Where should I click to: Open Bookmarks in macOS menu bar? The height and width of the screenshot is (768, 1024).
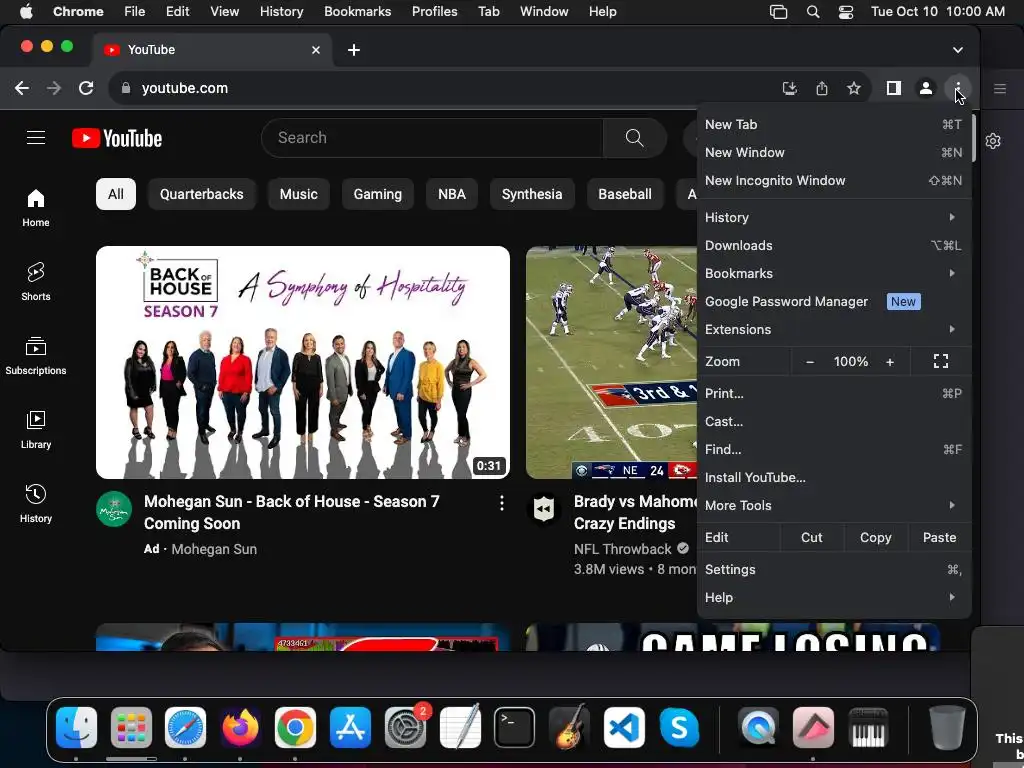coord(357,12)
